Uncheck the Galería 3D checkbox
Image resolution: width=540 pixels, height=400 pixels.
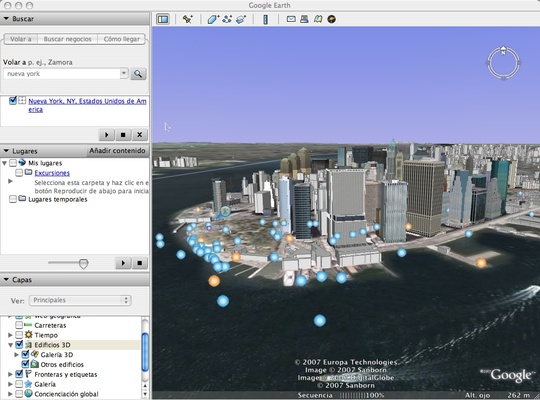[x=25, y=354]
